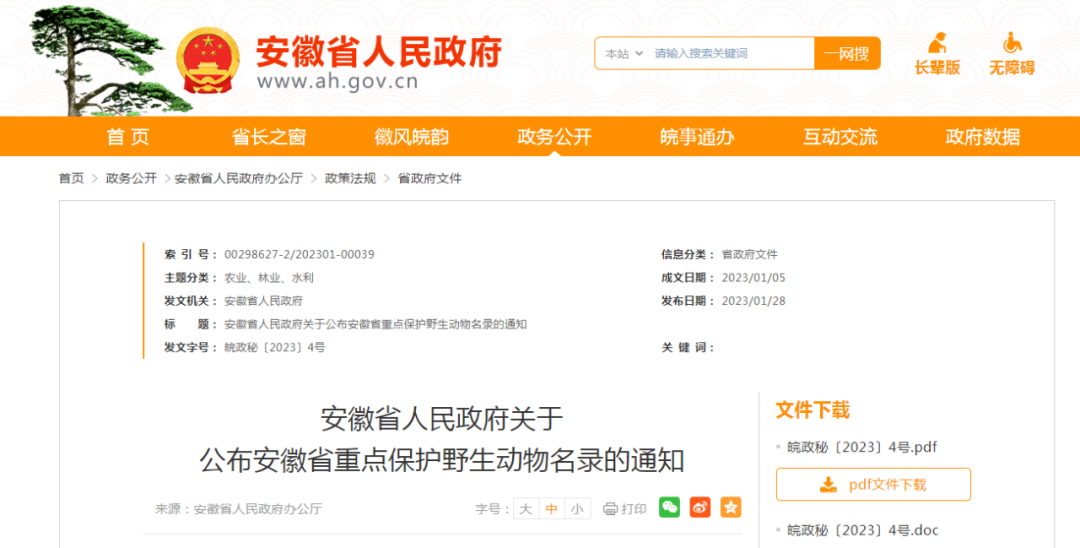Image resolution: width=1080 pixels, height=548 pixels.
Task: Click the orange star favorite icon
Action: point(731,507)
